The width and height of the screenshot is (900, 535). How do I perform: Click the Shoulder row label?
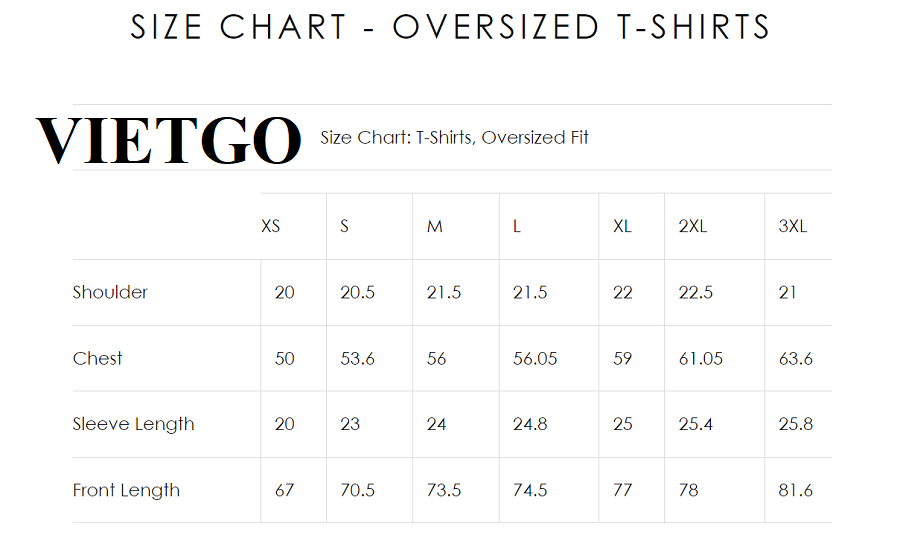coord(110,292)
